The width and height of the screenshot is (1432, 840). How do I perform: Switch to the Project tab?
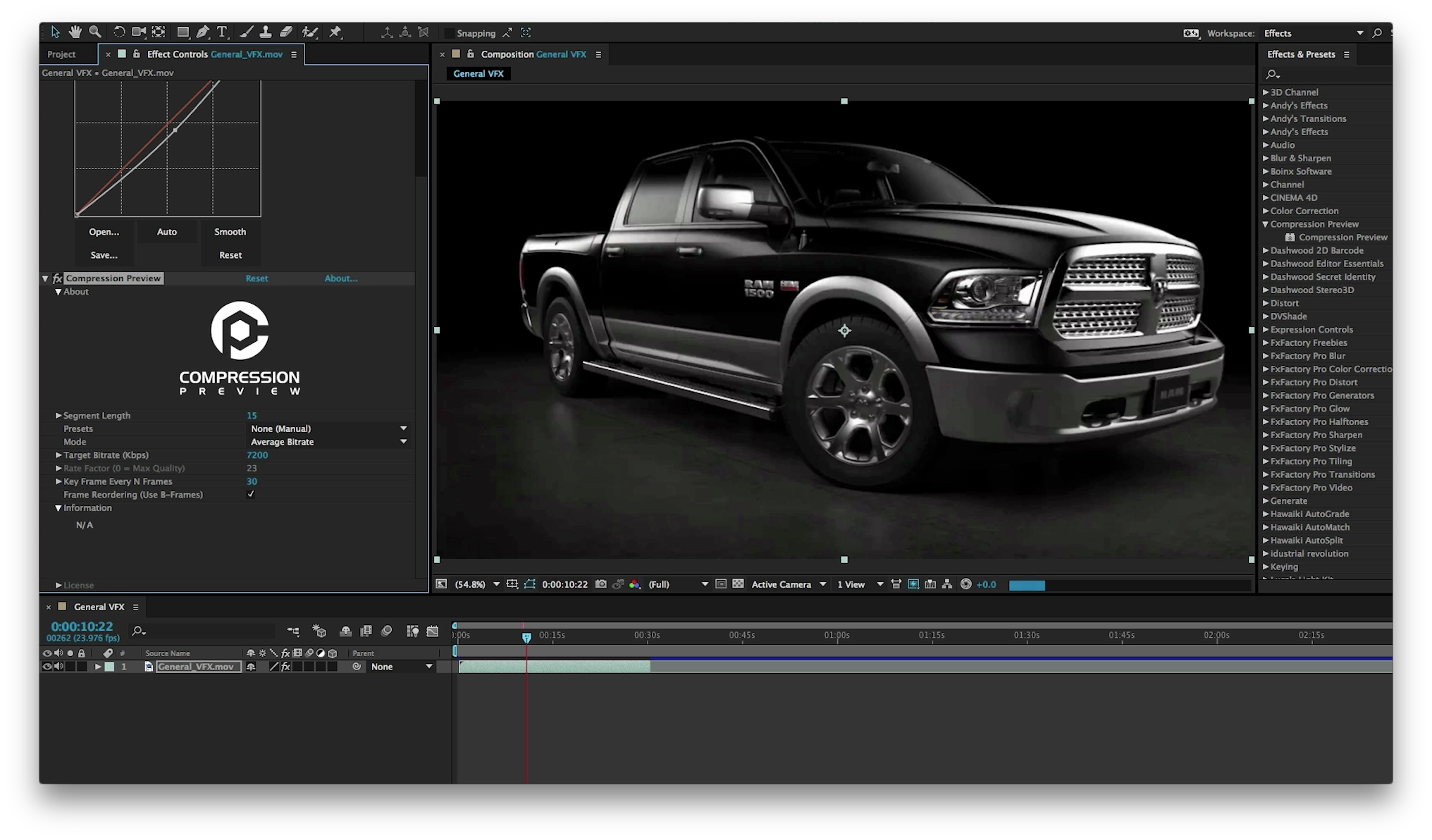61,54
